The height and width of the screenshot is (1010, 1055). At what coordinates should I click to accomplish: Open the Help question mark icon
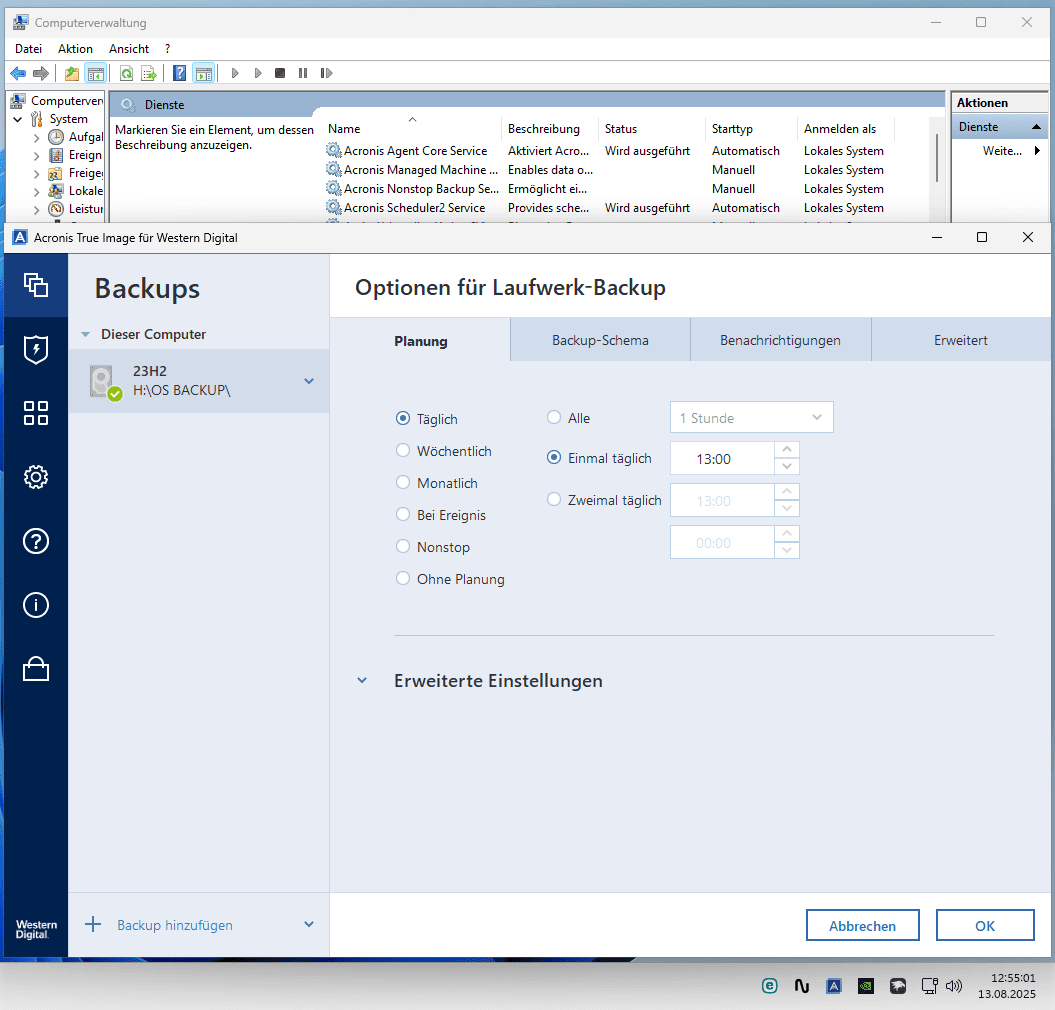36,541
